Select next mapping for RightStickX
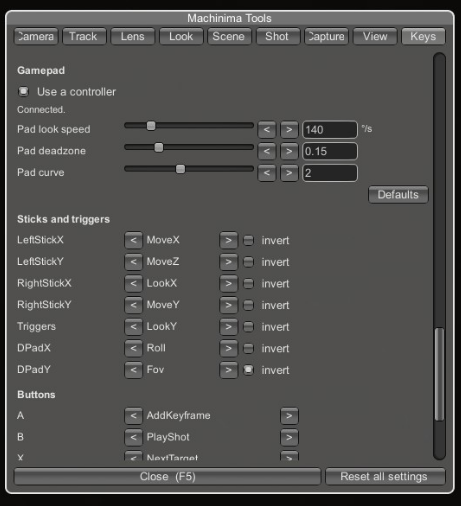This screenshot has width=461, height=506. [x=228, y=284]
